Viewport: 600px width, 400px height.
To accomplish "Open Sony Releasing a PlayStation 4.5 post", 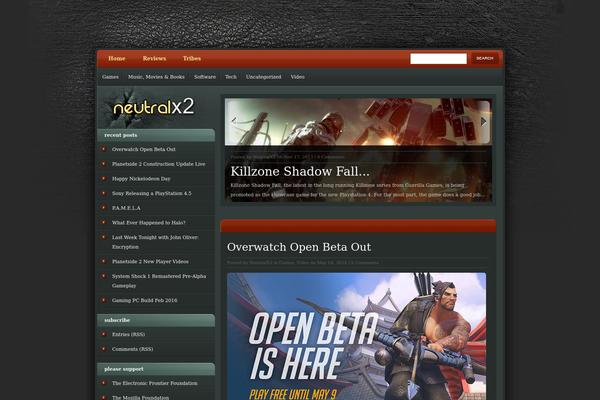I will click(x=152, y=193).
